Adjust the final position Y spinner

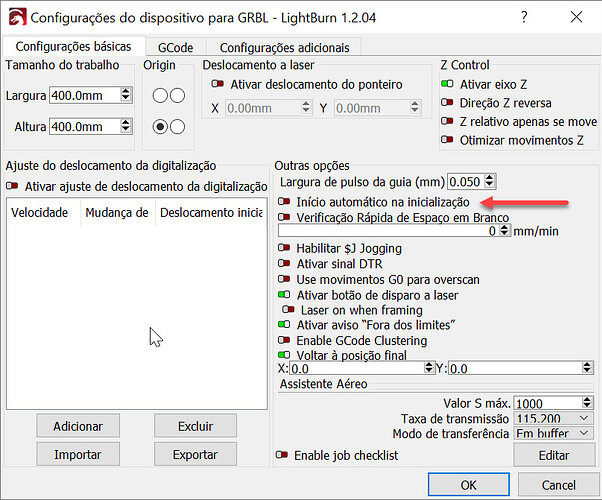587,368
